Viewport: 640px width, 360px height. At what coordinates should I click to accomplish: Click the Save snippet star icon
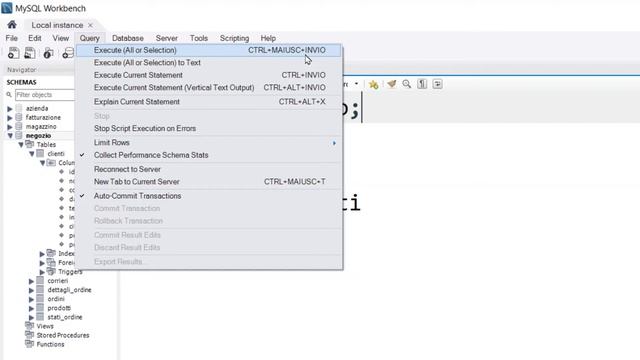pyautogui.click(x=373, y=84)
